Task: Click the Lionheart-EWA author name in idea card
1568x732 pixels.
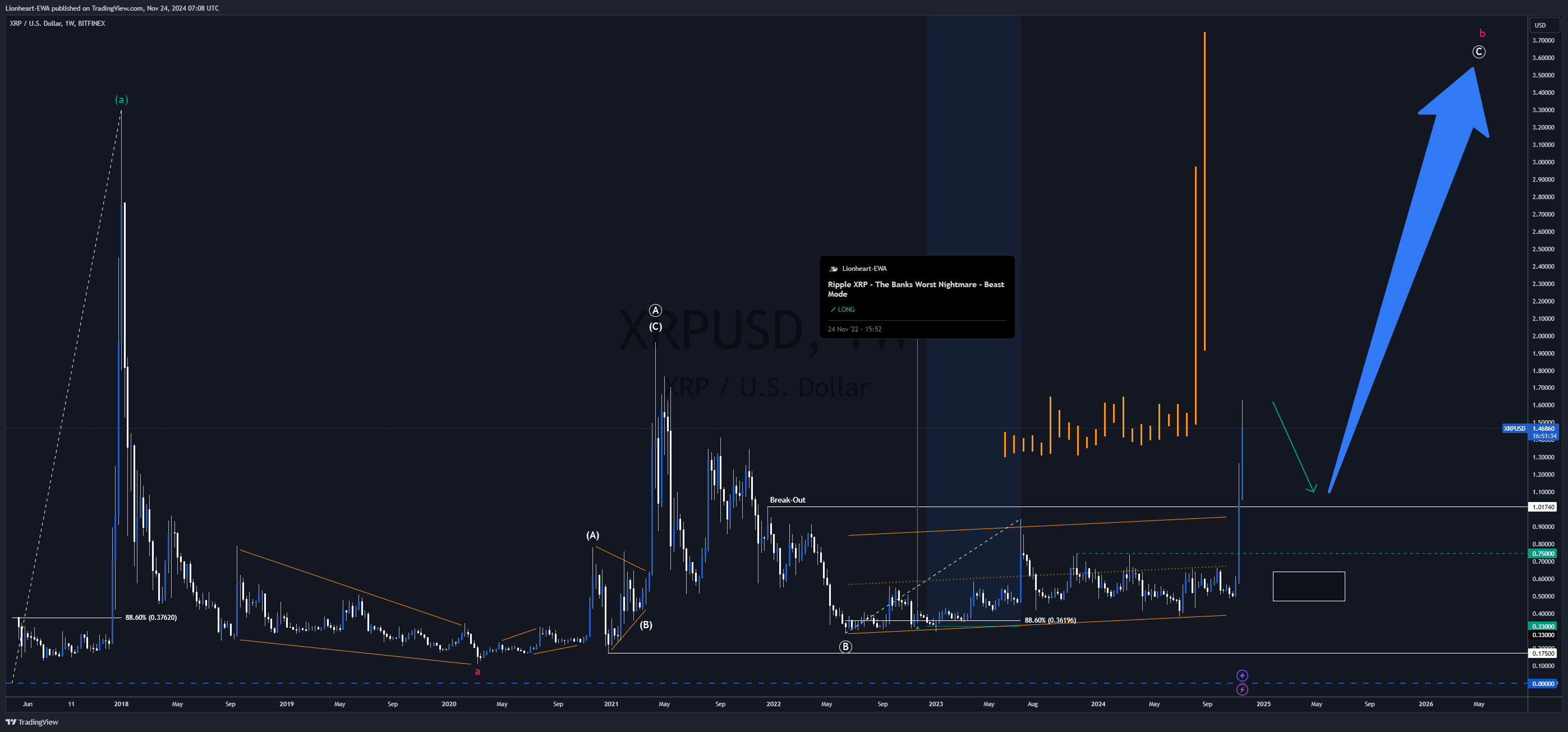Action: tap(865, 268)
